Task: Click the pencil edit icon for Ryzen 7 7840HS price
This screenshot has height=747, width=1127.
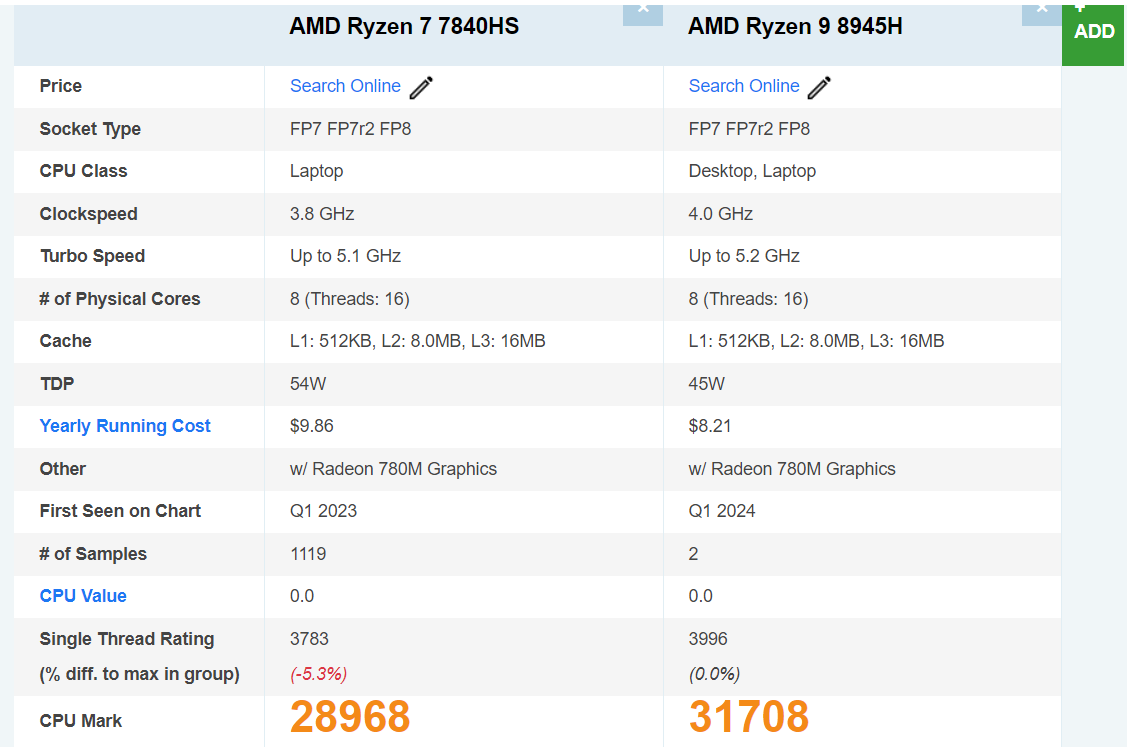Action: coord(421,87)
